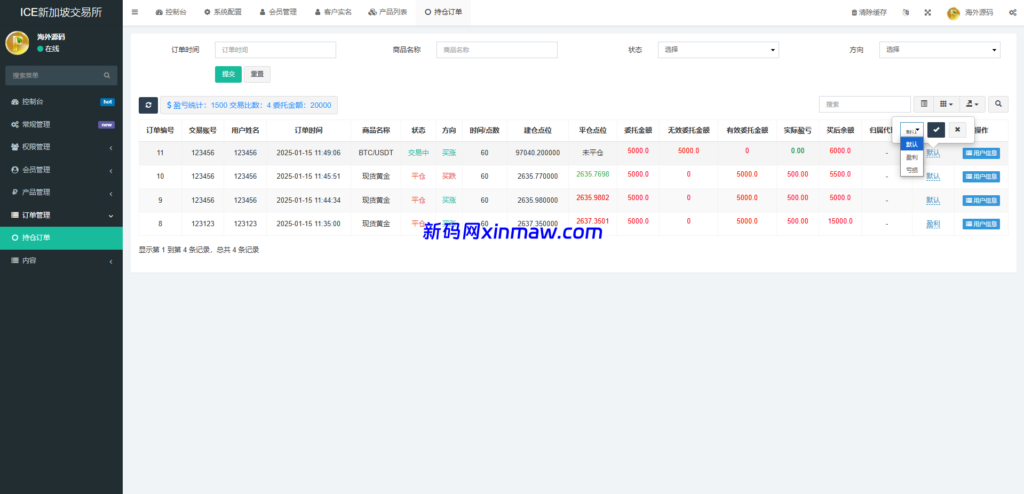
Task: Cancel the inline edit with the X button
Action: pyautogui.click(x=957, y=129)
